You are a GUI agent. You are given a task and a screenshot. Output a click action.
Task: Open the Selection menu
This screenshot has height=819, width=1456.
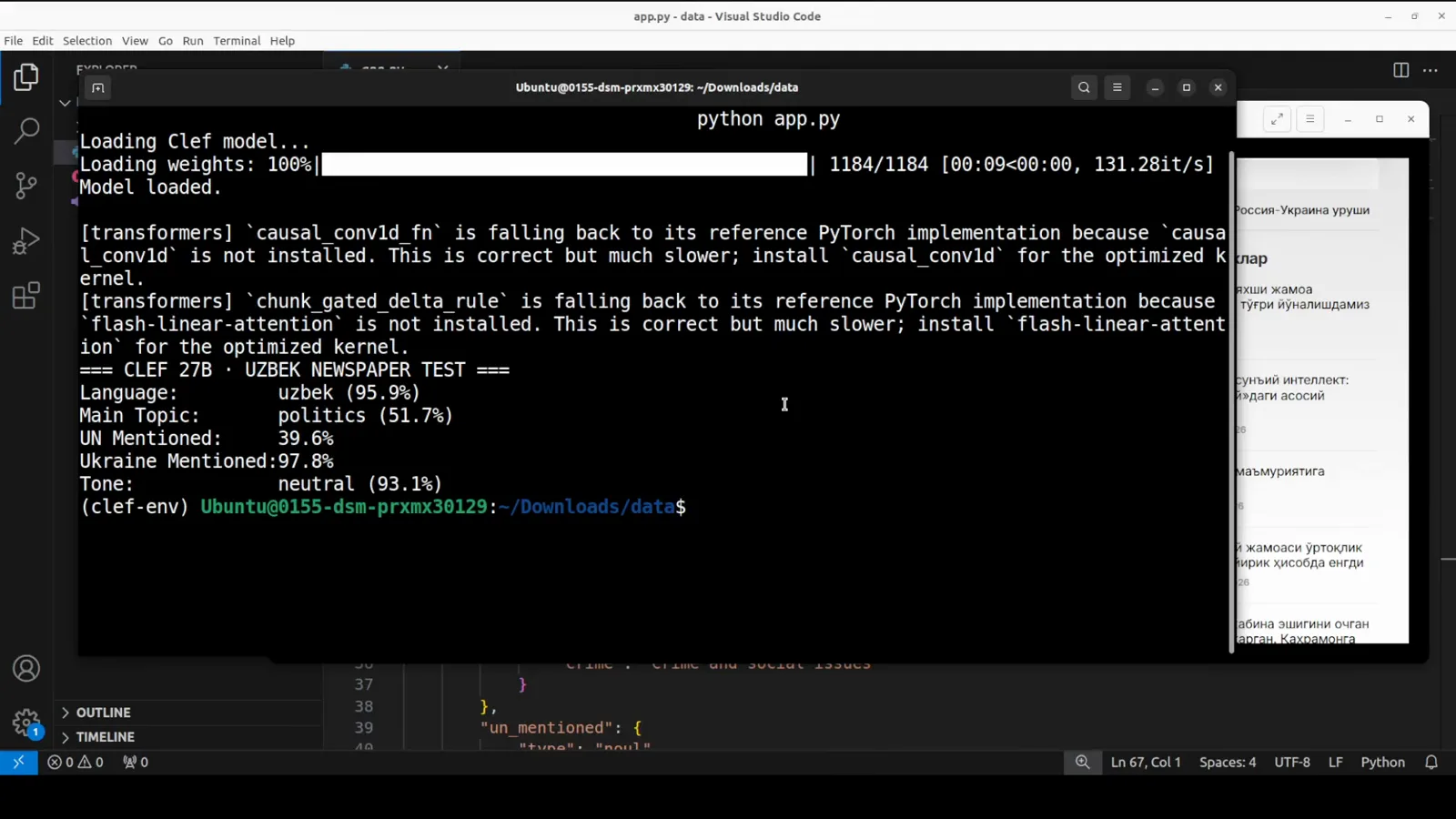pos(87,41)
